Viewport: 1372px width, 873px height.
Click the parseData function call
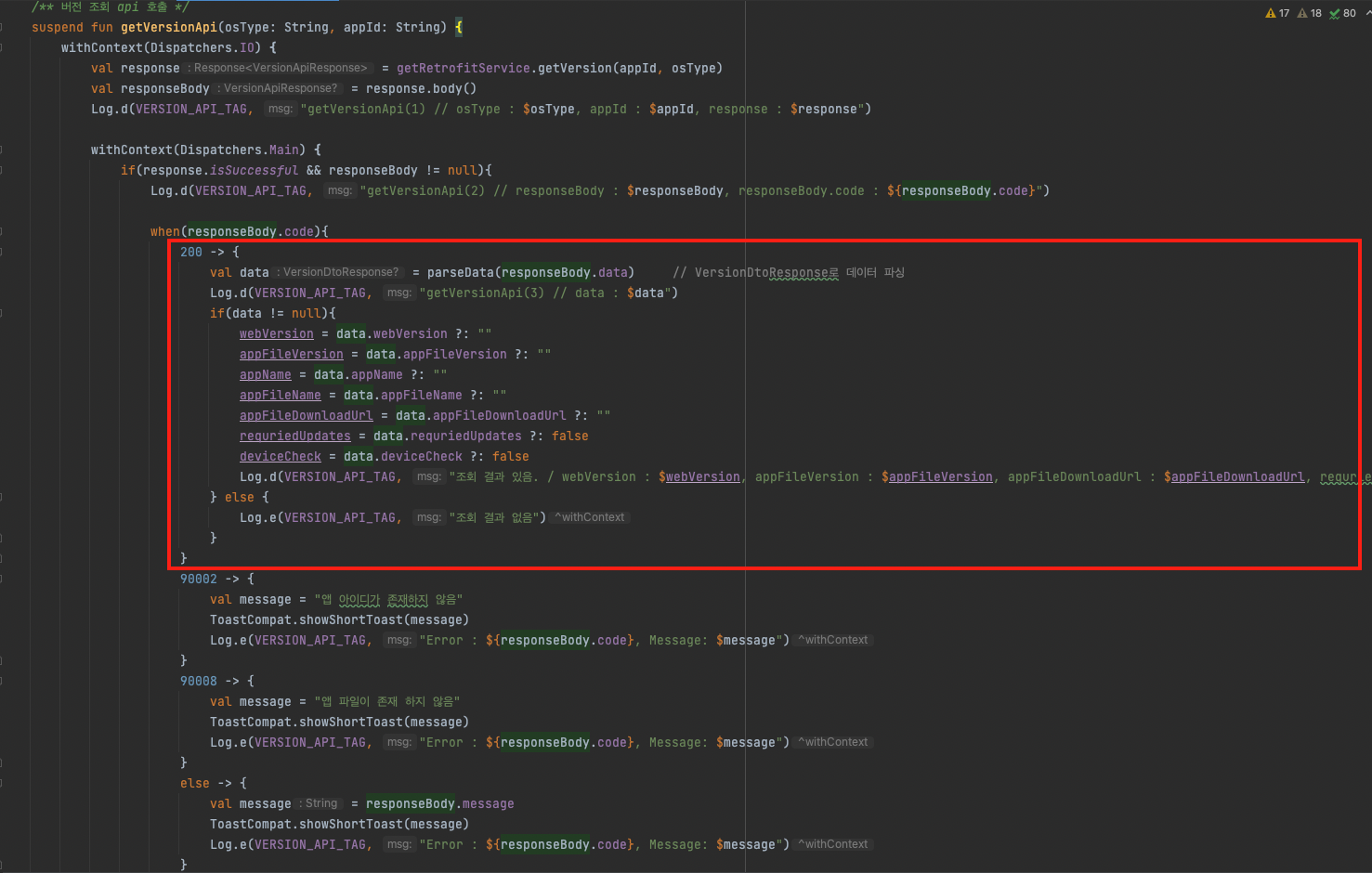coord(460,272)
